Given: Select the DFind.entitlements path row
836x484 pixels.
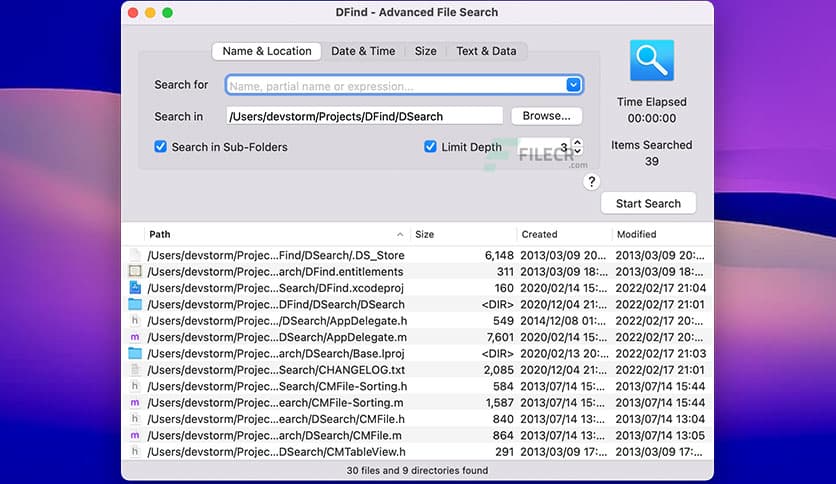Looking at the screenshot, I should pyautogui.click(x=275, y=271).
